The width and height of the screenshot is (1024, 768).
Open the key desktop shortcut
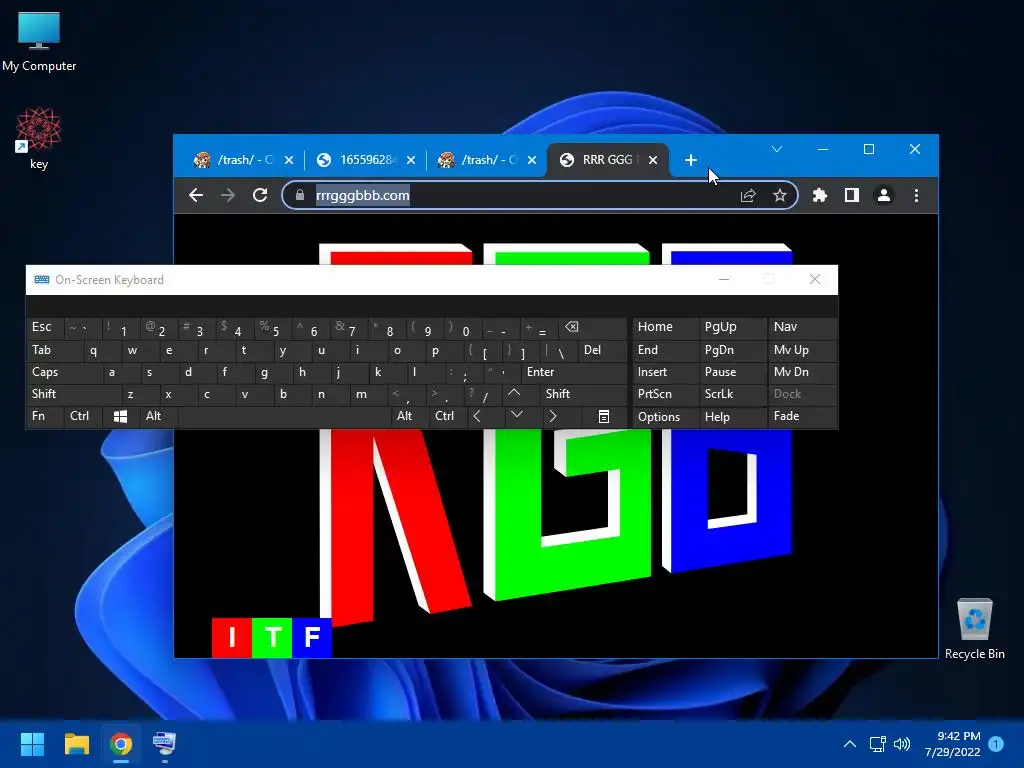(39, 138)
